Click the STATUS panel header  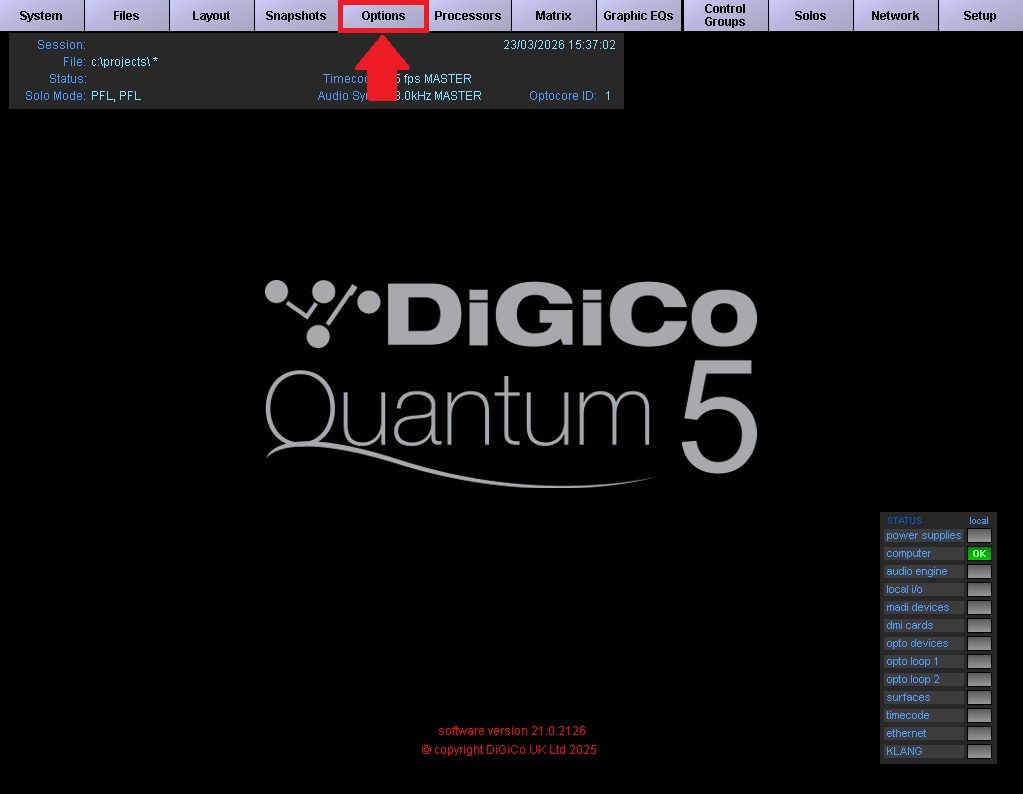tap(904, 521)
